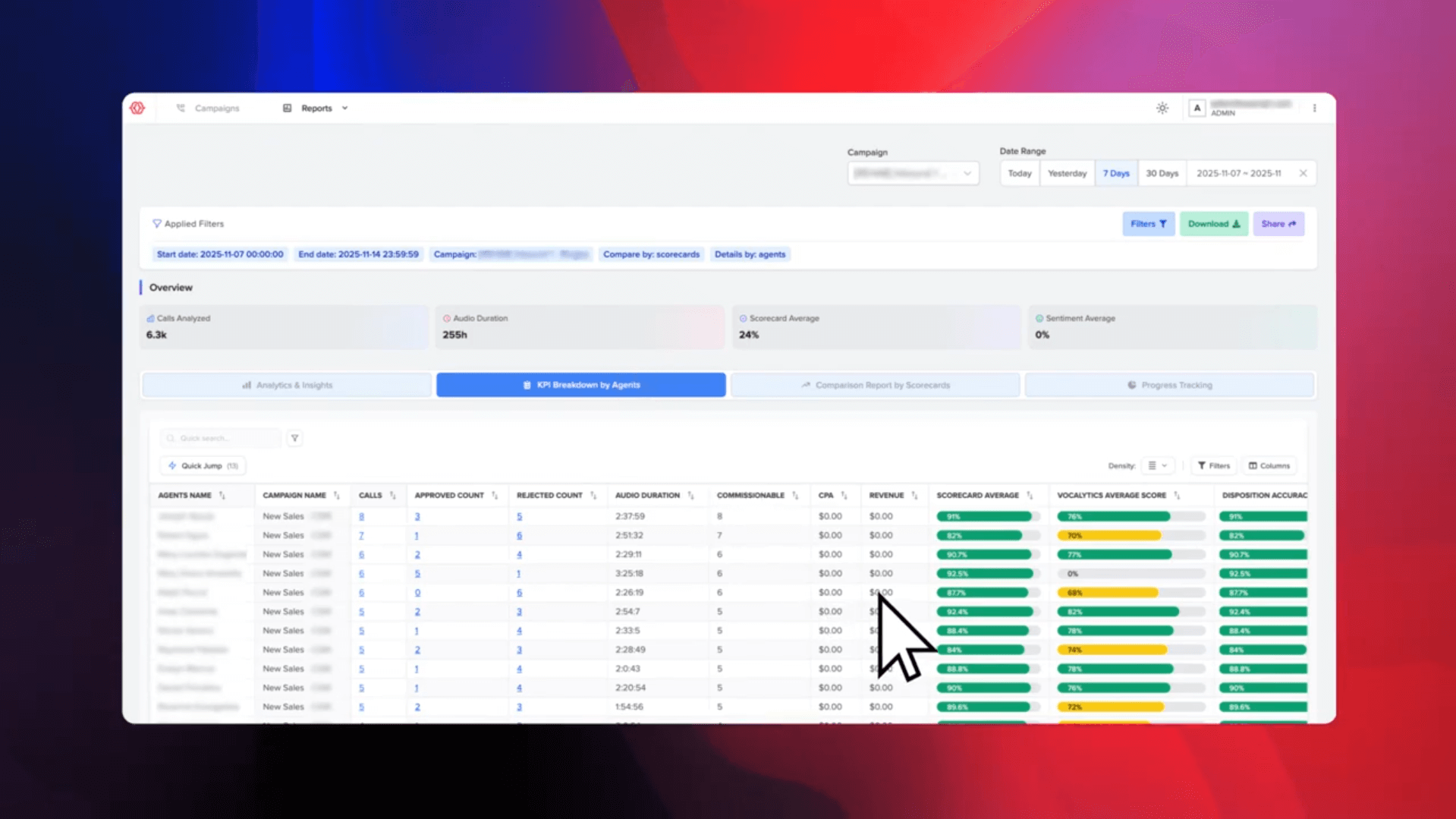Clear the date range with X icon
Viewport: 1456px width, 819px height.
click(x=1303, y=173)
